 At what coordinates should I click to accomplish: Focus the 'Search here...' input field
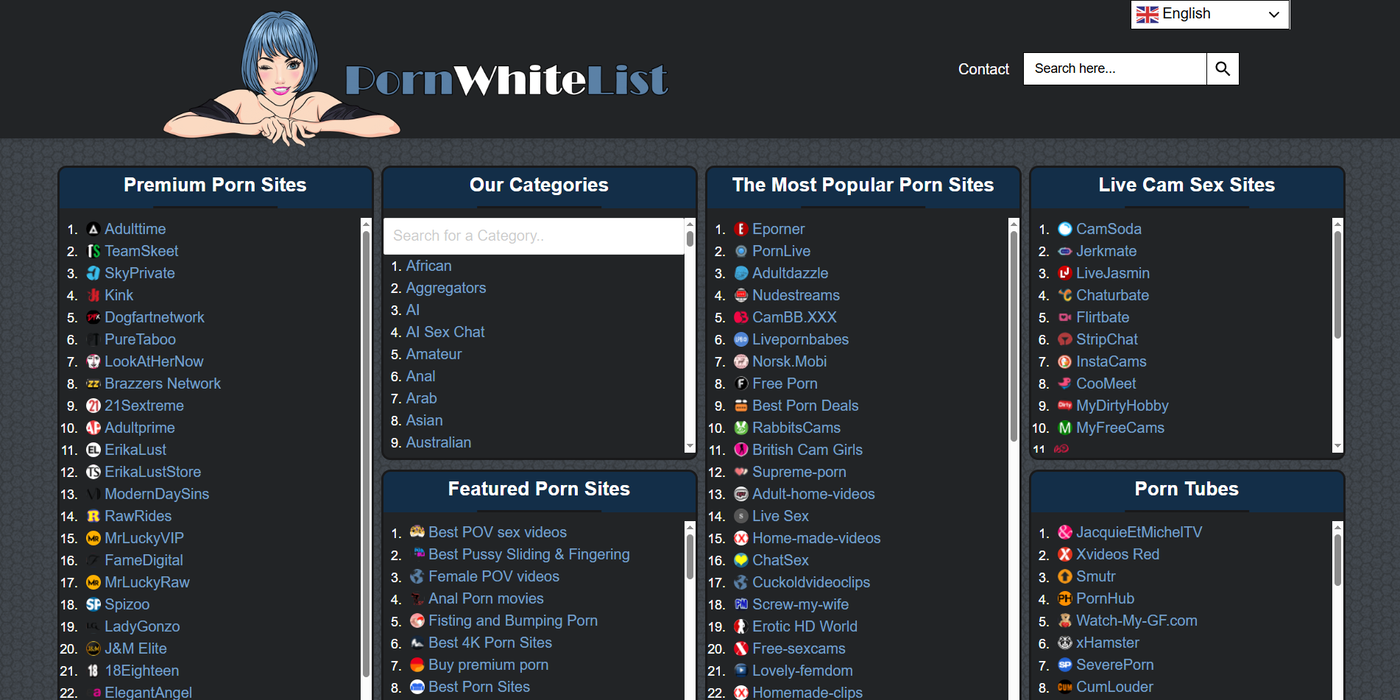click(x=1115, y=69)
